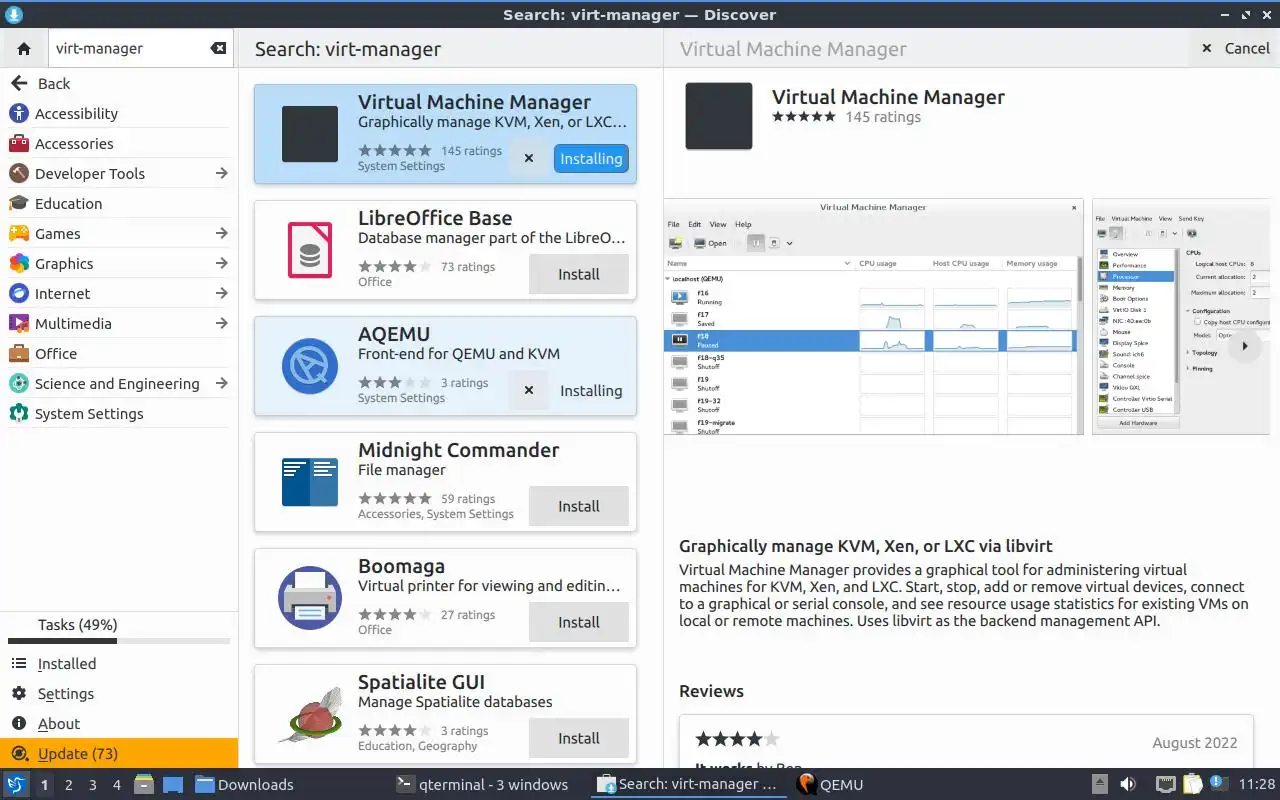Expand Science and Engineering subcategories arrow
The height and width of the screenshot is (800, 1280).
(x=221, y=384)
